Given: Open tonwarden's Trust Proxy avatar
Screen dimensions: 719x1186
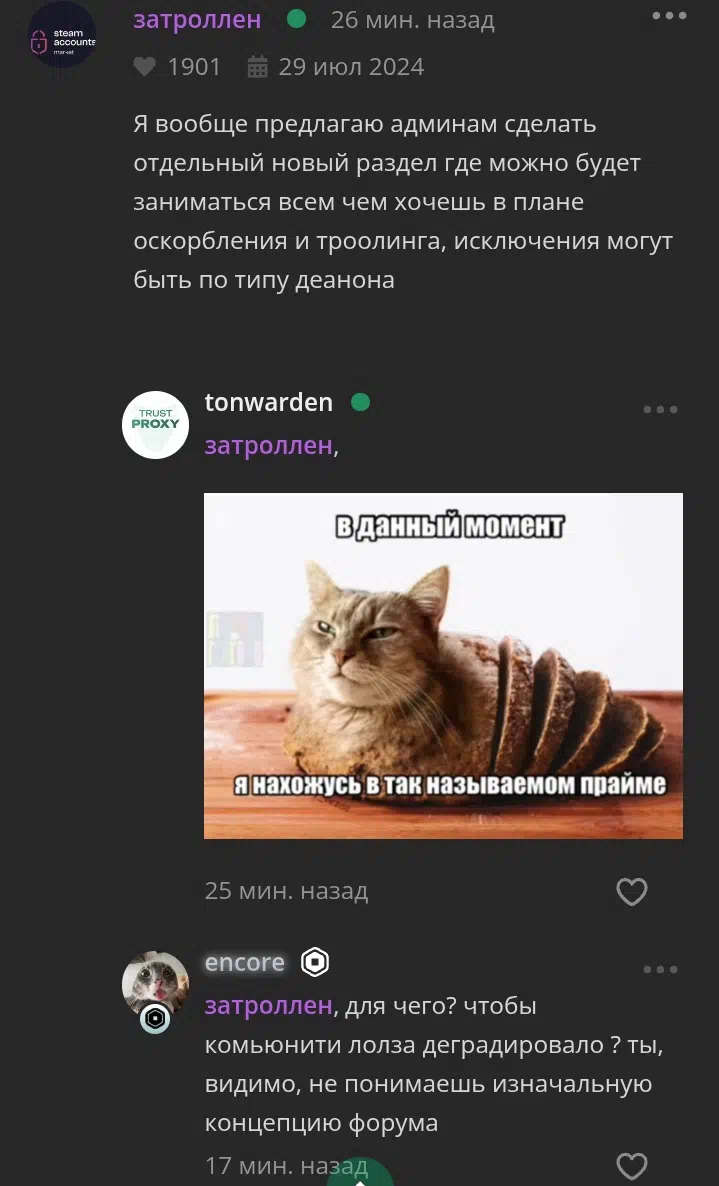Looking at the screenshot, I should [x=155, y=424].
